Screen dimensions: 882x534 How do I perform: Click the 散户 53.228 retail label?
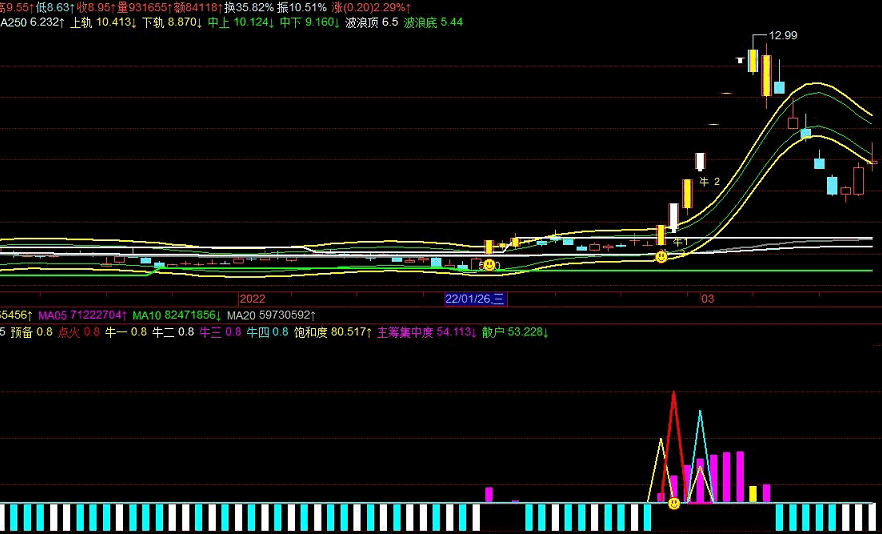[515, 332]
